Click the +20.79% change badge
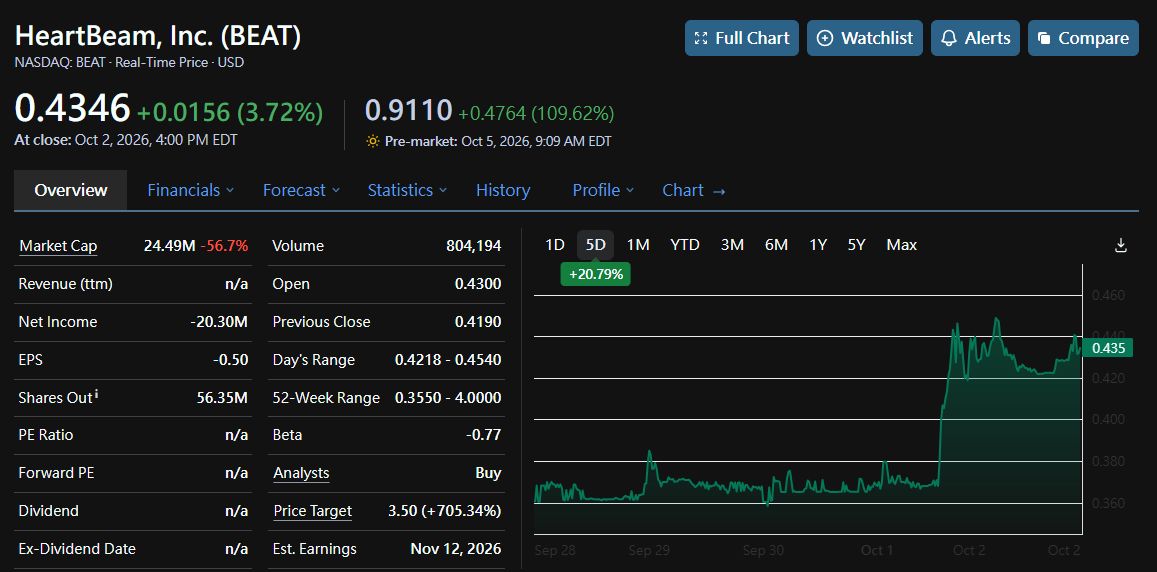The height and width of the screenshot is (572, 1157). pyautogui.click(x=595, y=275)
